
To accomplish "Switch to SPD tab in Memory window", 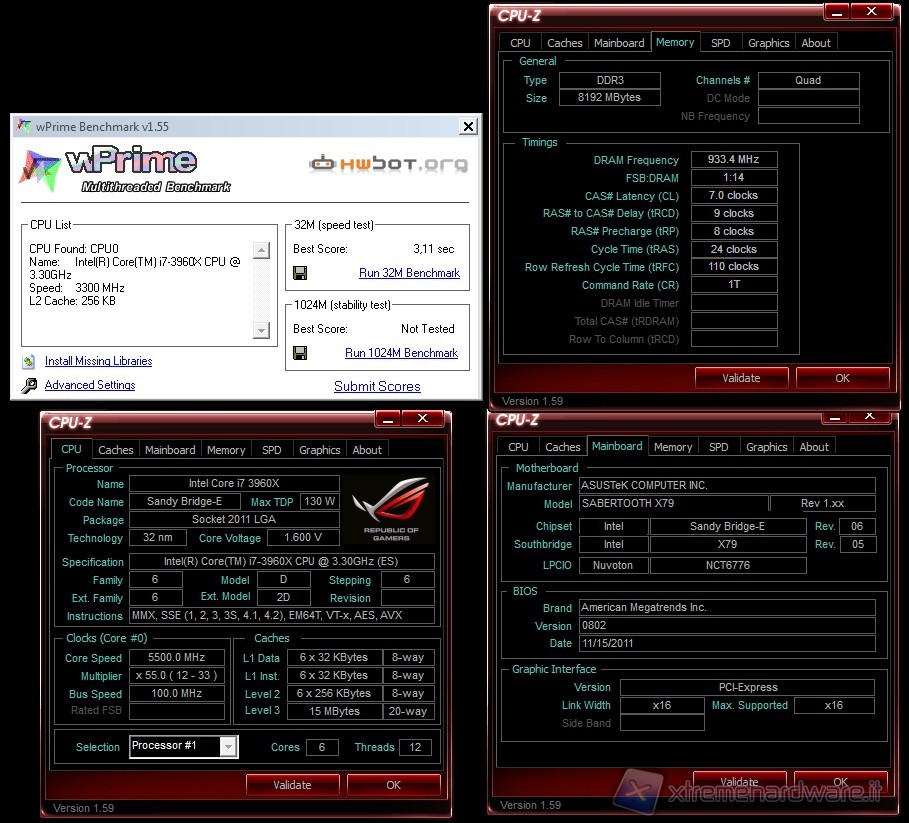I will click(720, 43).
